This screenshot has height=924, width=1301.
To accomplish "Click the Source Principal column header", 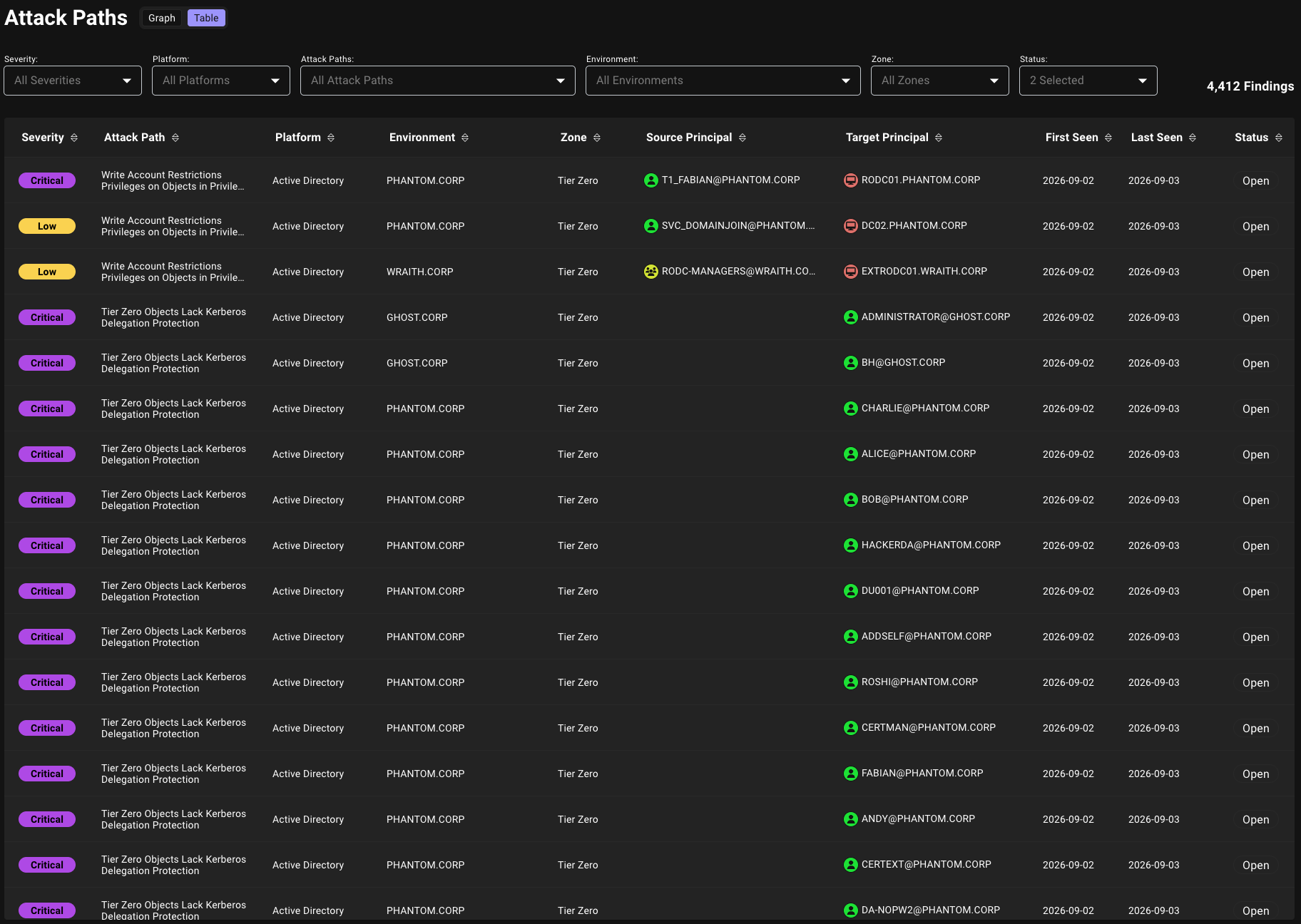I will point(689,138).
